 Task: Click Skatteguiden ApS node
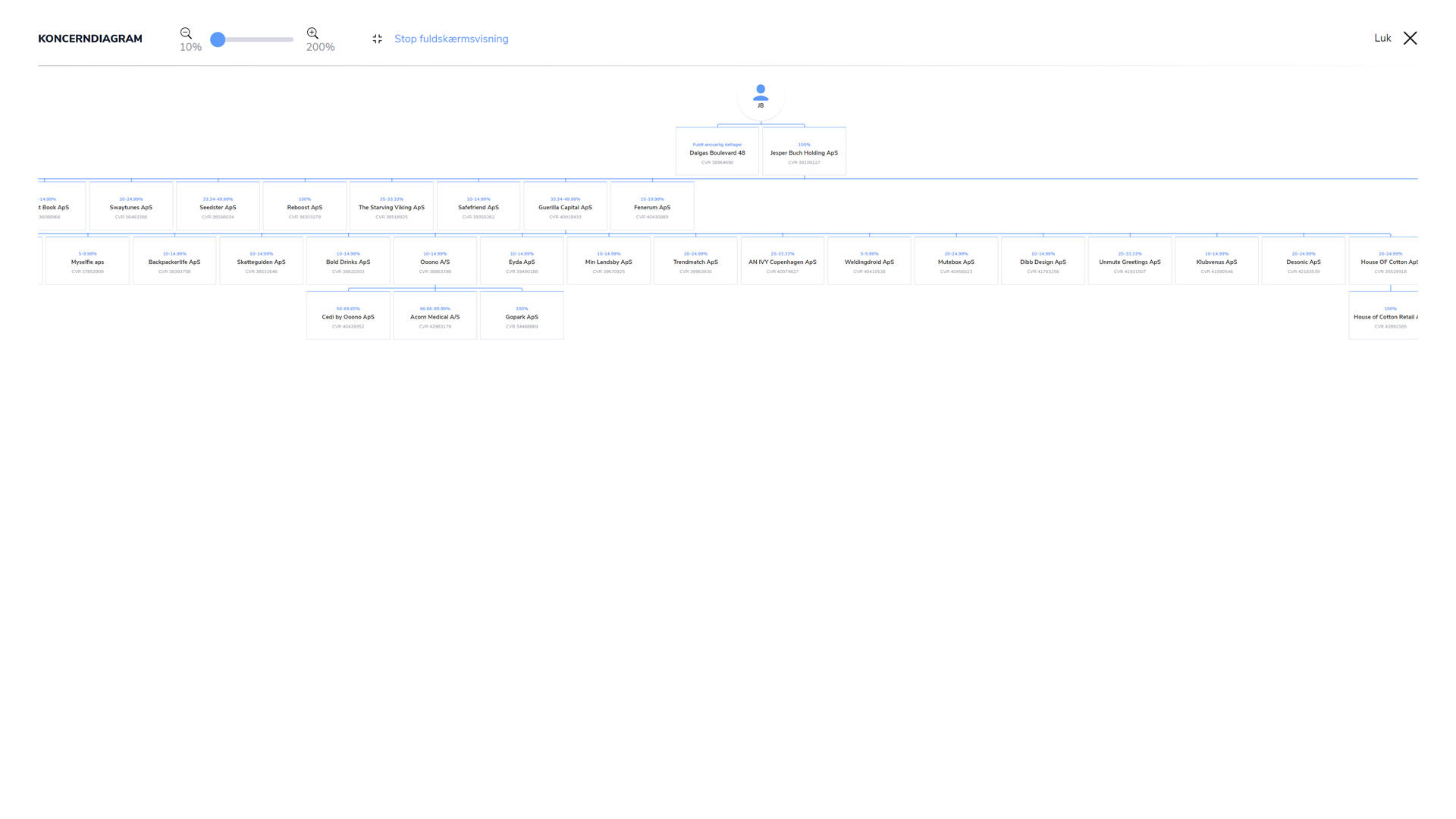(x=261, y=261)
